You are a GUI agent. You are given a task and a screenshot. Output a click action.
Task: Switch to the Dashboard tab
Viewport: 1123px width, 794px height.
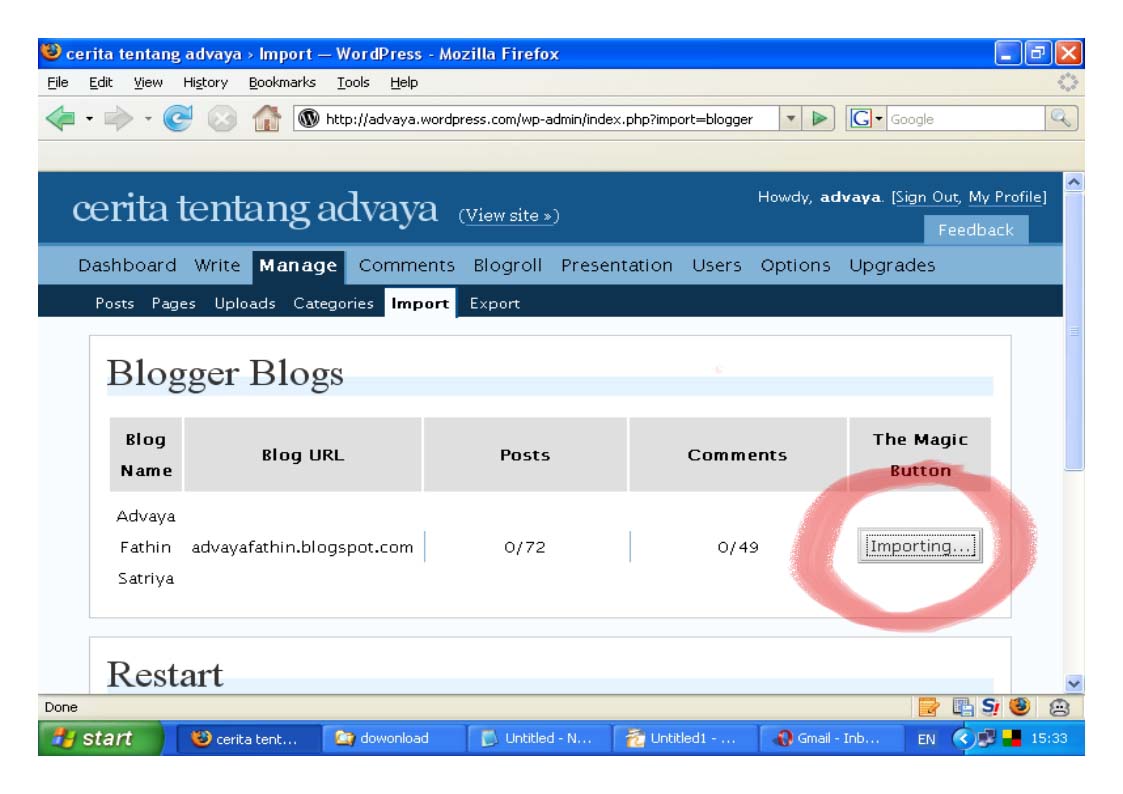127,266
